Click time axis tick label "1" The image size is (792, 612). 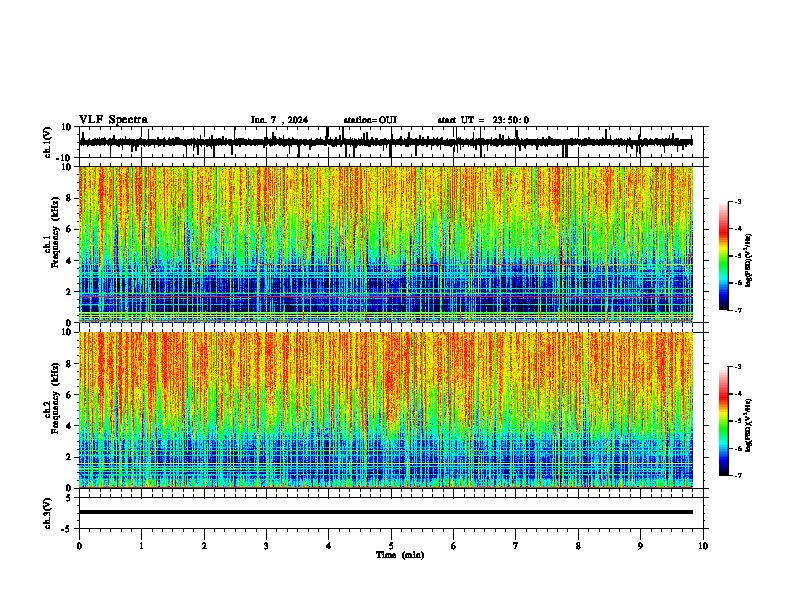(141, 546)
